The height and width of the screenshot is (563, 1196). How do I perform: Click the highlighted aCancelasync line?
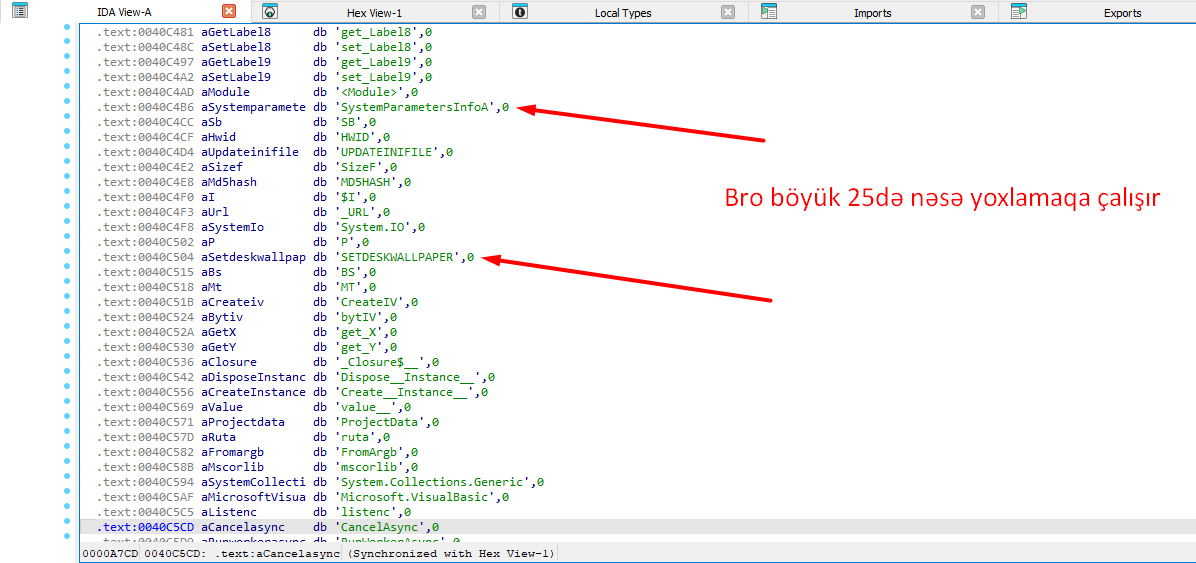click(243, 527)
